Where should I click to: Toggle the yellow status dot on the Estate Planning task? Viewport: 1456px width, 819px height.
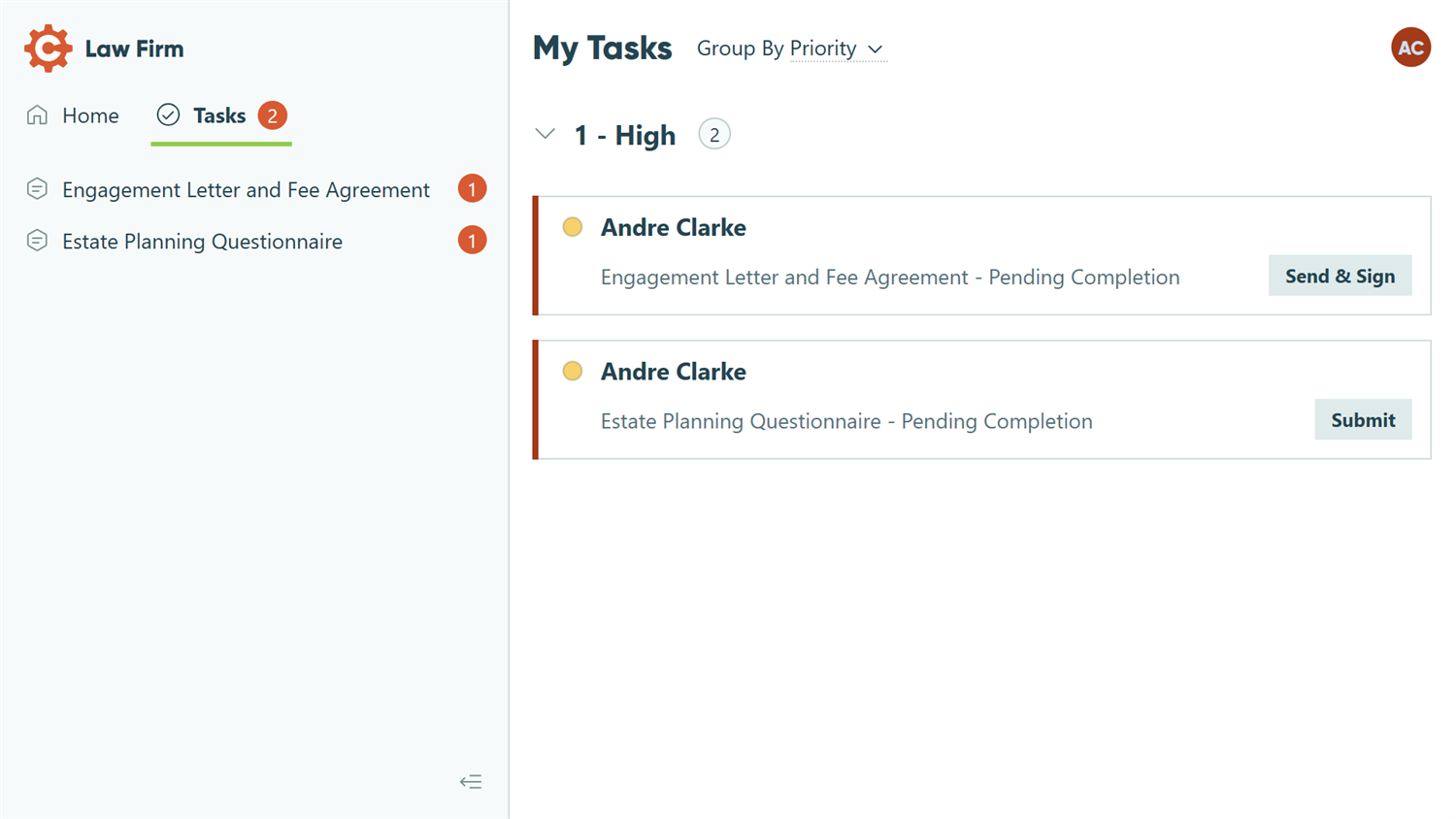click(573, 371)
